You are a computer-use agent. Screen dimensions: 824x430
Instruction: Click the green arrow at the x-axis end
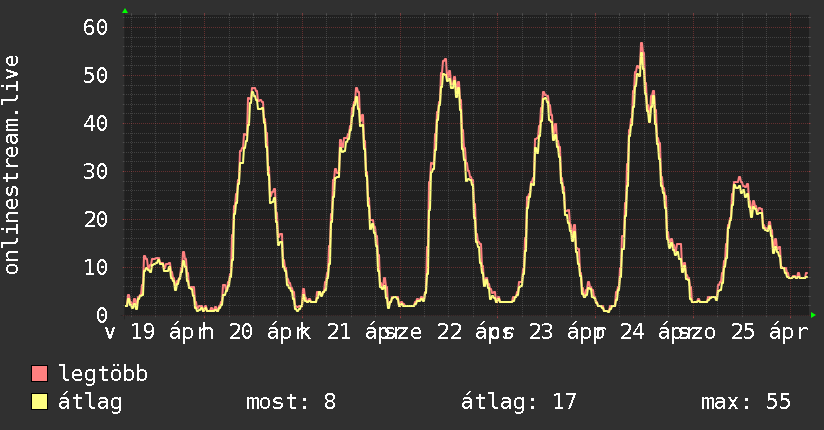813,315
